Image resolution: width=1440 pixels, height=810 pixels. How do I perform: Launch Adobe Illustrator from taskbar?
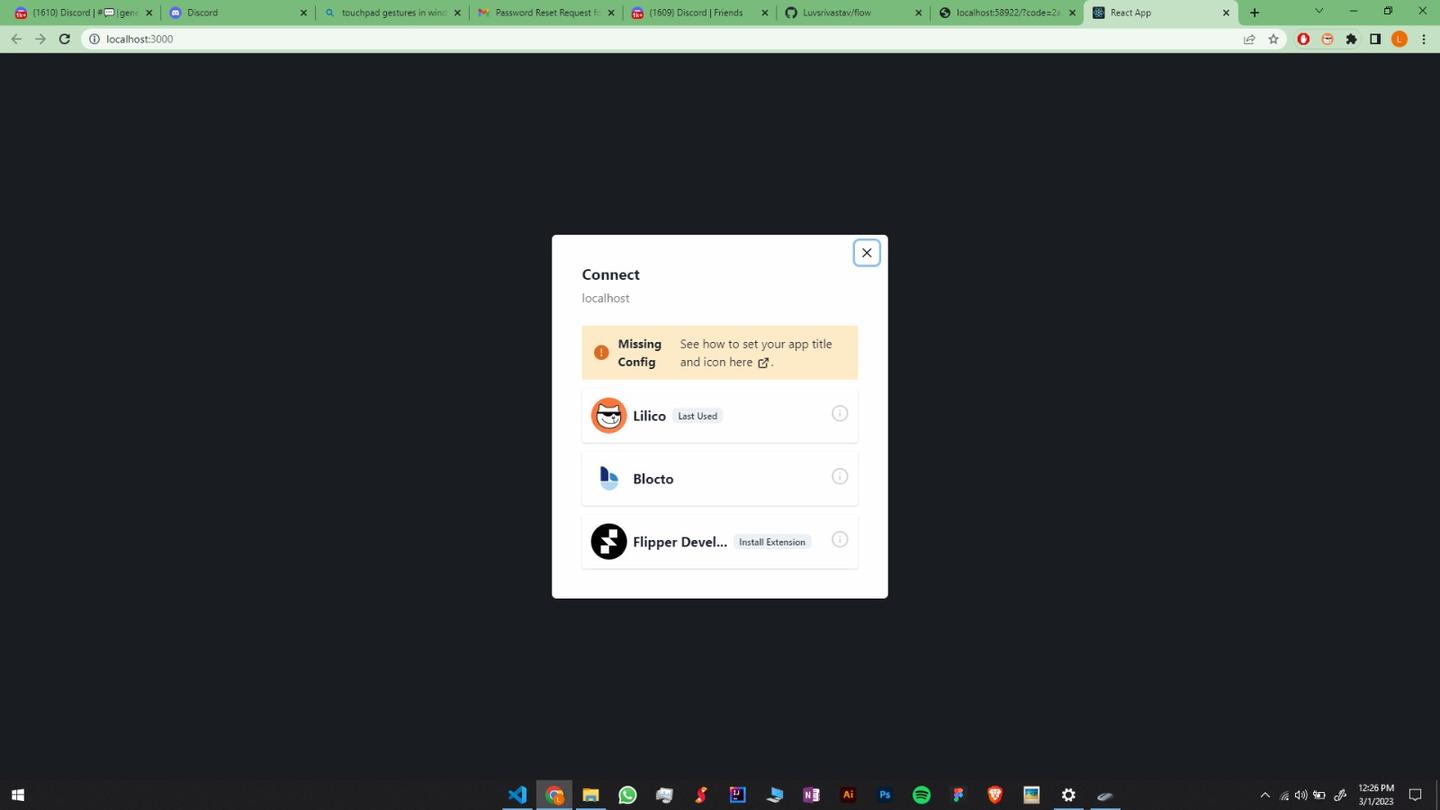[848, 795]
